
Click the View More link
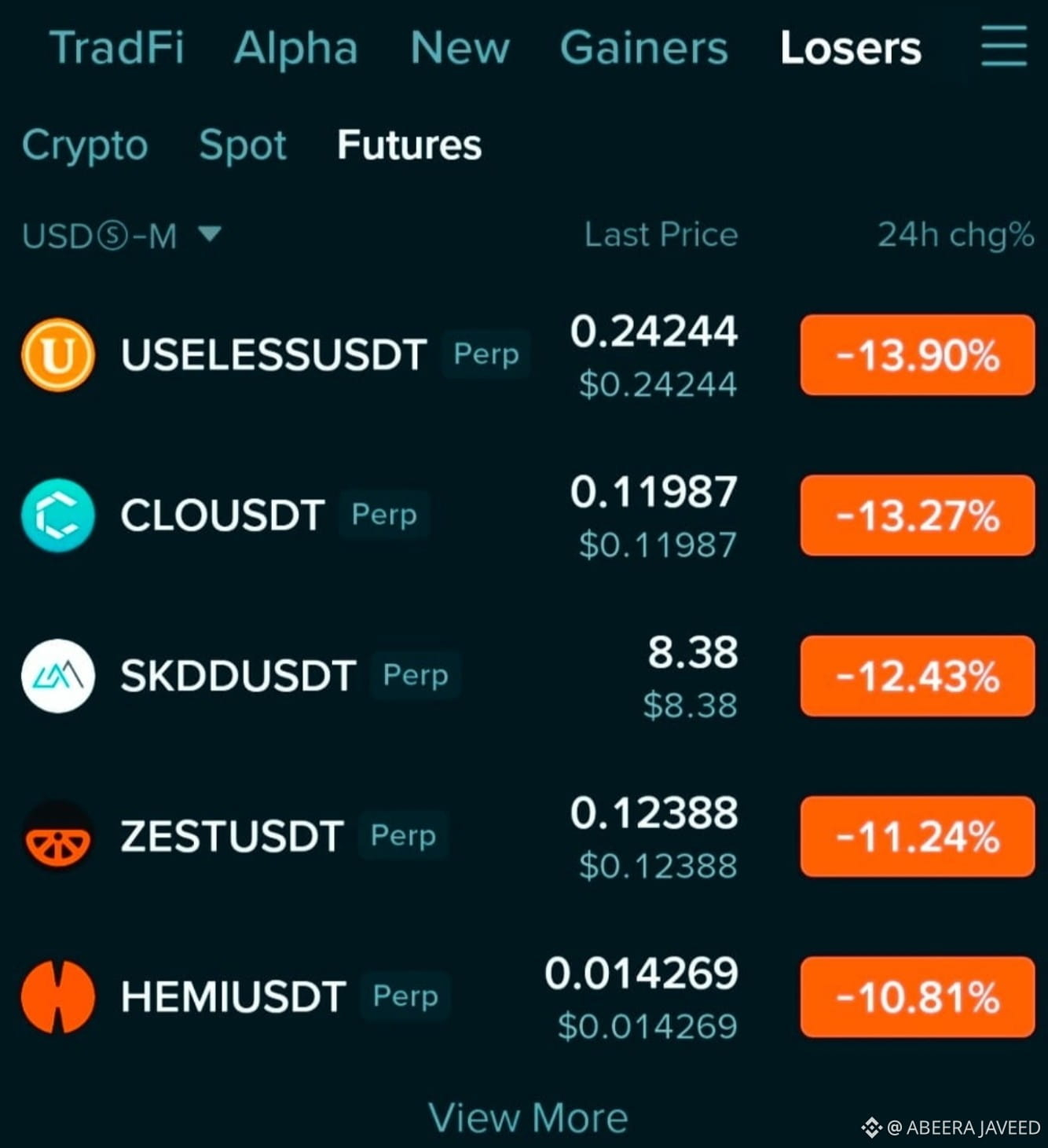click(528, 1117)
